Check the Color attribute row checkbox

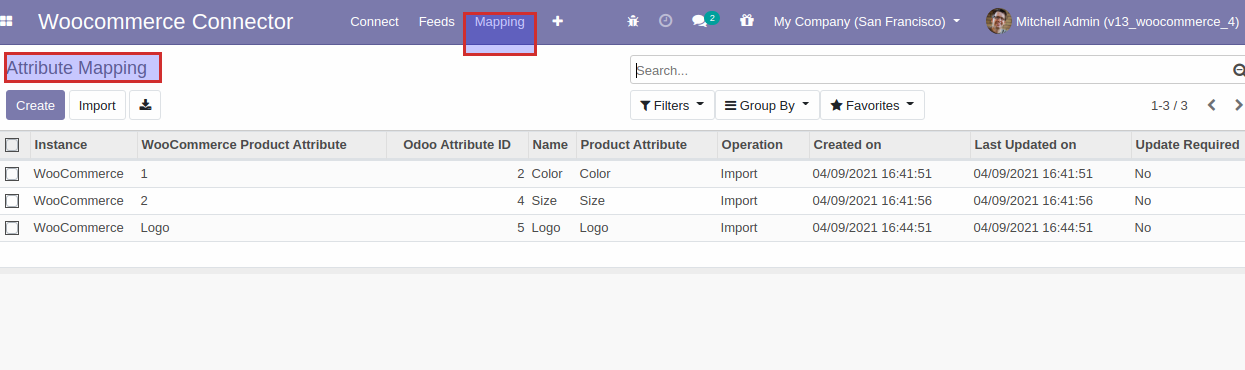point(12,174)
